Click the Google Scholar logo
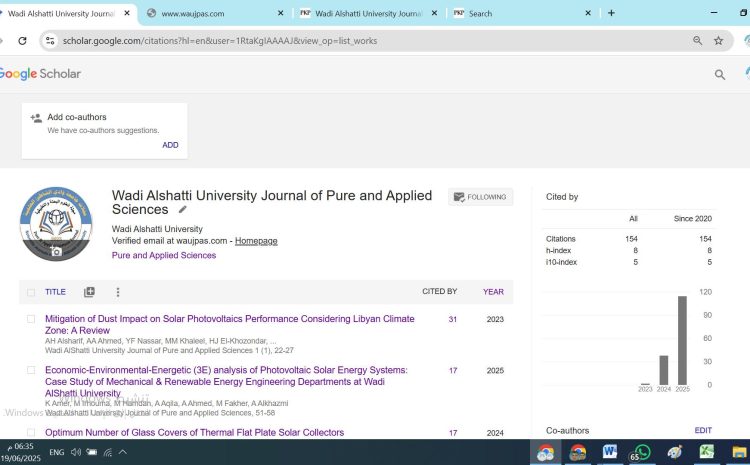The height and width of the screenshot is (465, 750). tap(40, 74)
